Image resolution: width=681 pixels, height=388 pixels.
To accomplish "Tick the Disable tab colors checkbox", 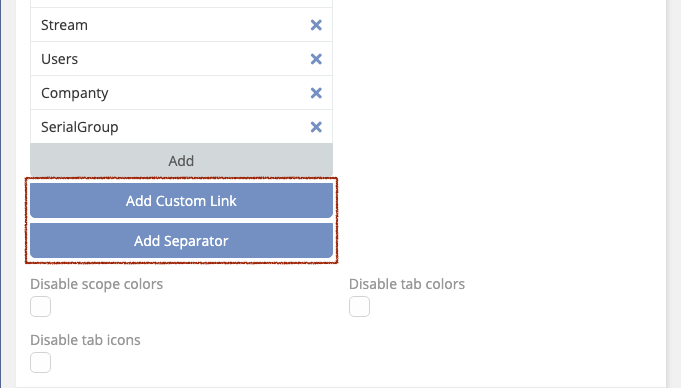I will tap(359, 307).
